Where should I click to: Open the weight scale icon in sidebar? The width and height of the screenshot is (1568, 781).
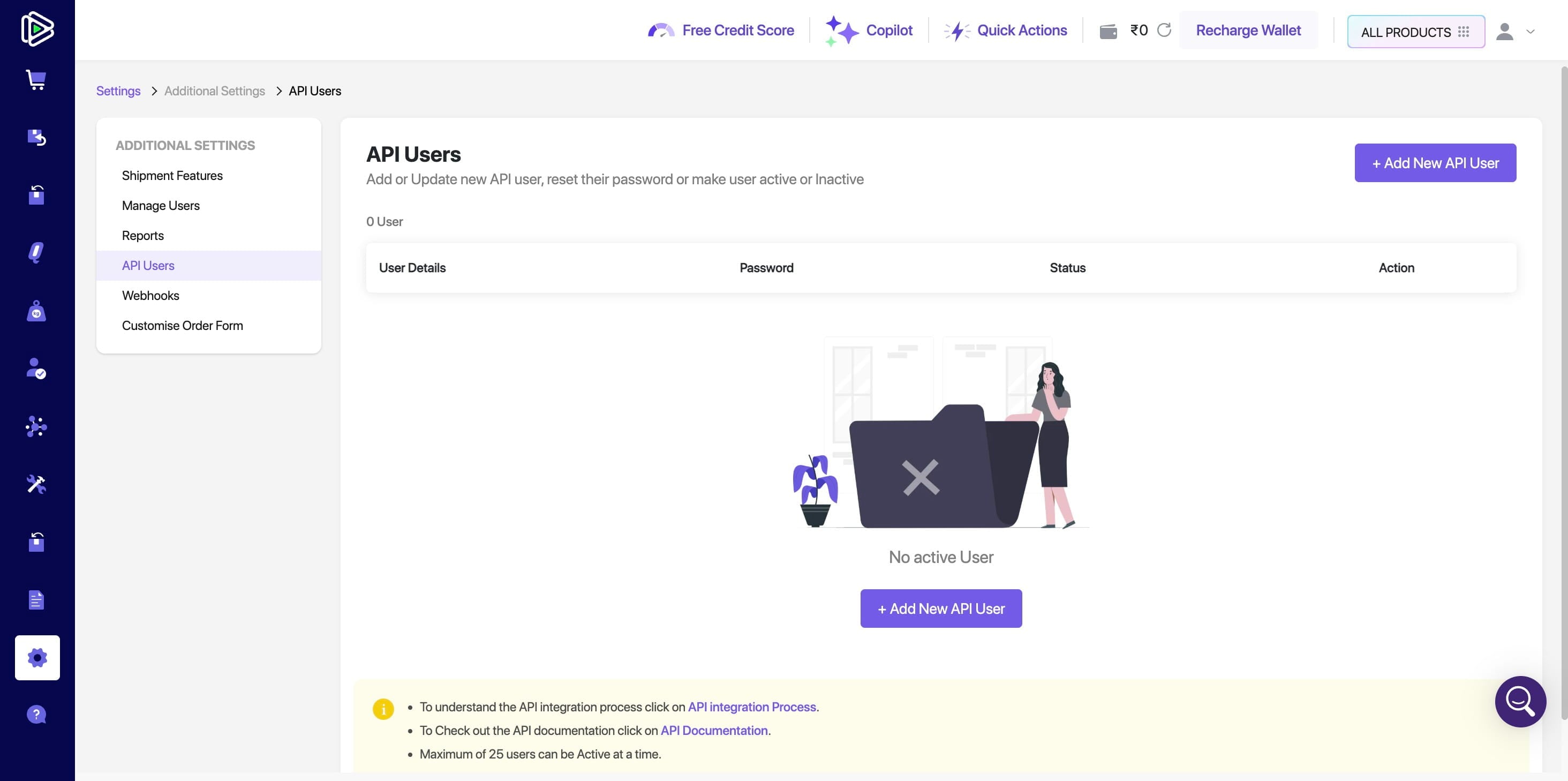(36, 311)
